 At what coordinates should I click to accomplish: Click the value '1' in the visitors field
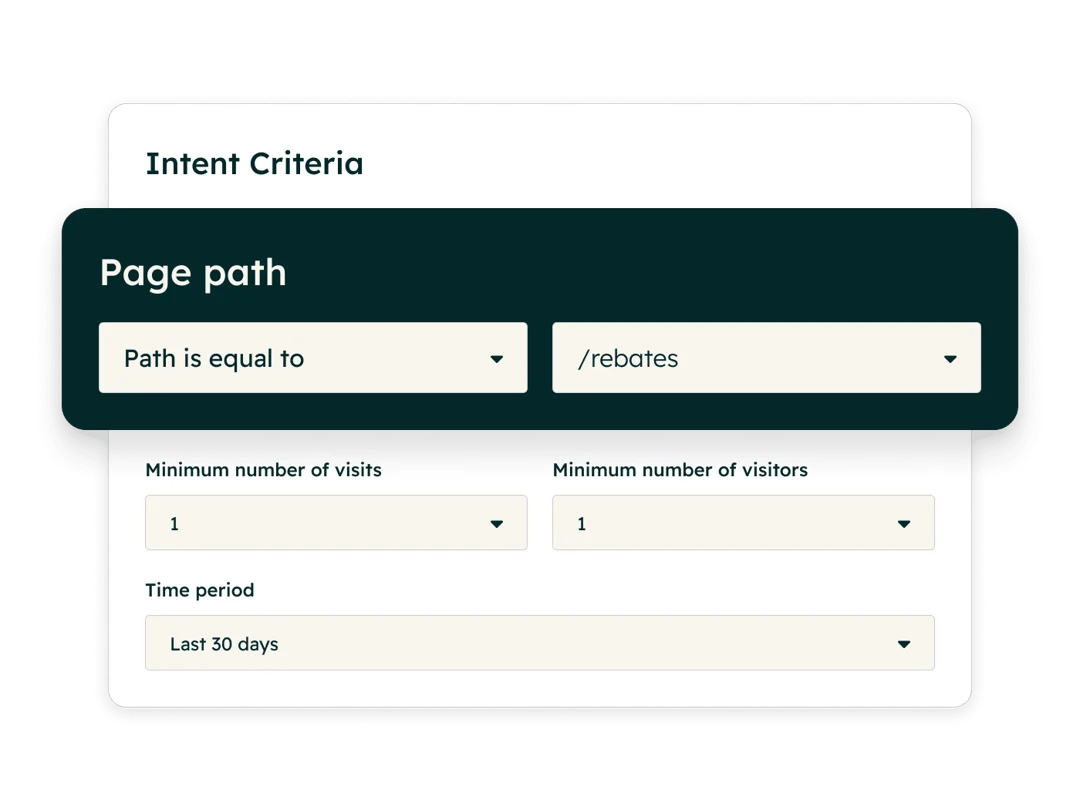582,524
